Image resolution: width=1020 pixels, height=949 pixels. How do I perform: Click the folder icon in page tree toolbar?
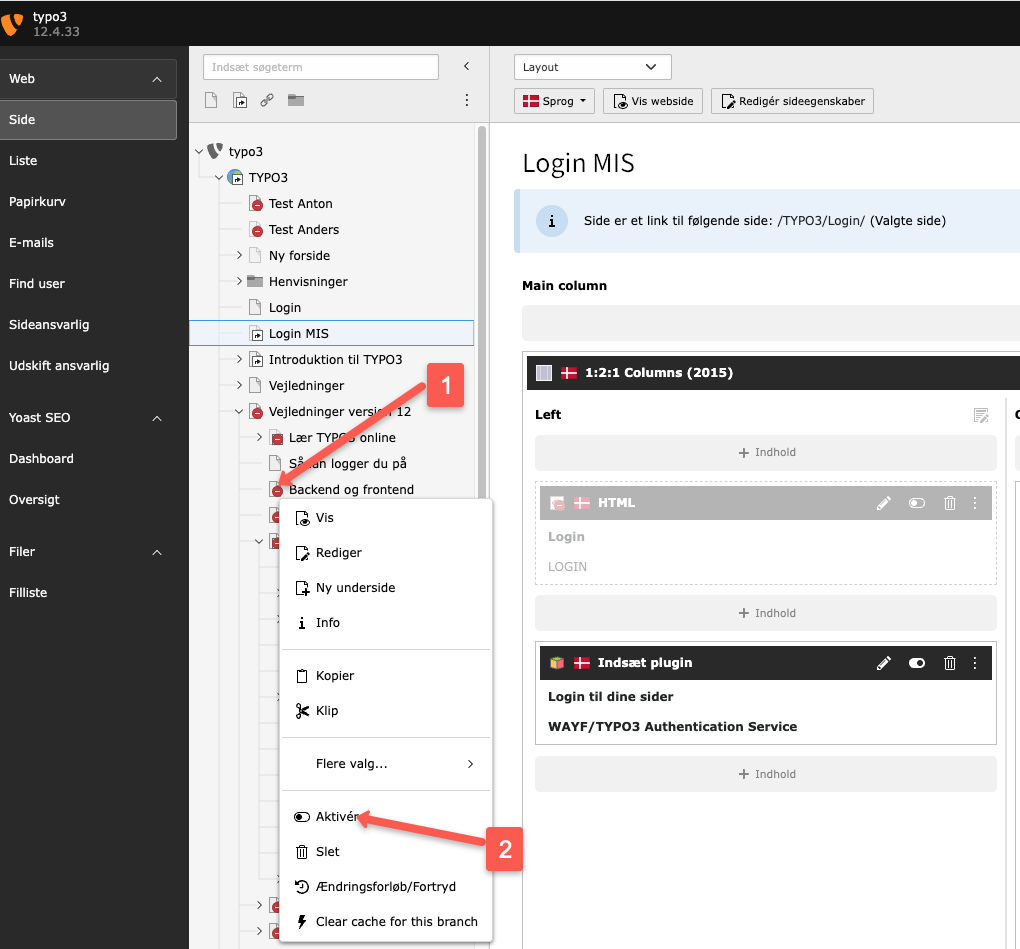[295, 100]
